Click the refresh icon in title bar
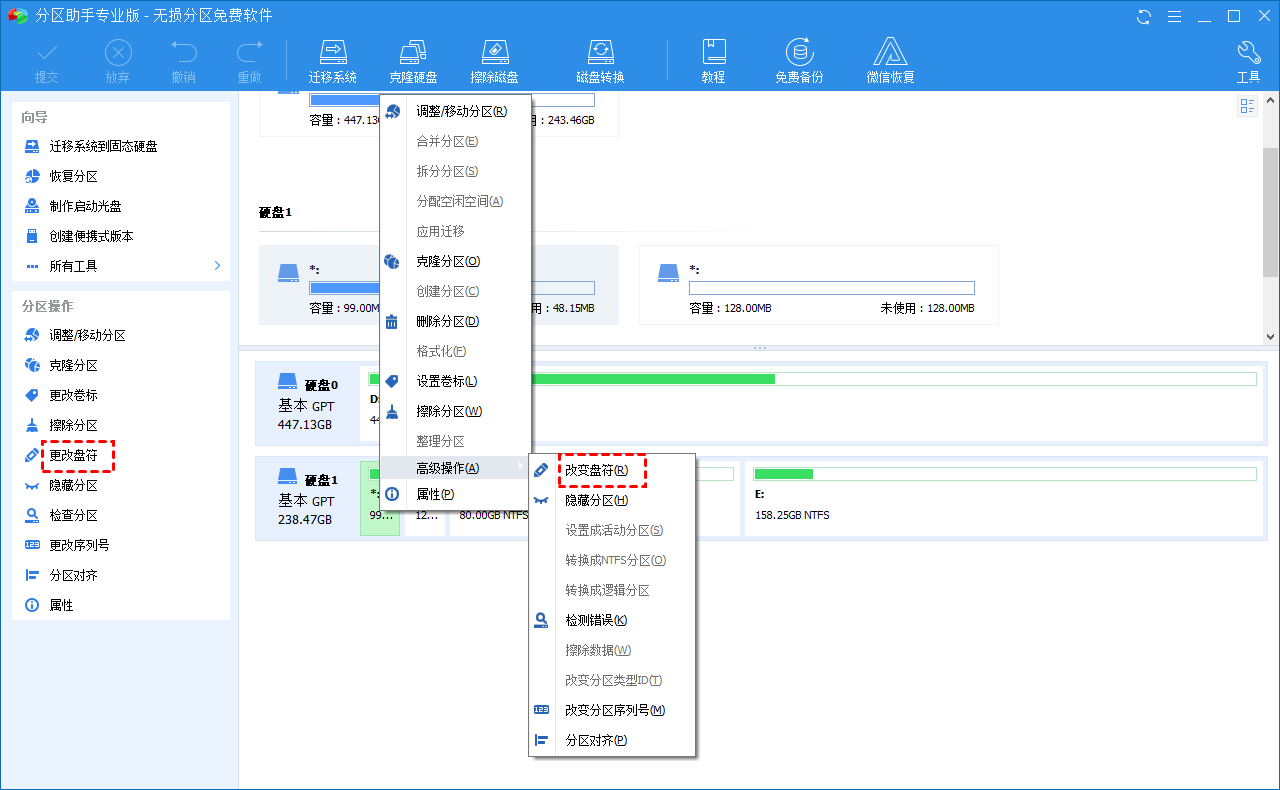1280x790 pixels. [1144, 16]
